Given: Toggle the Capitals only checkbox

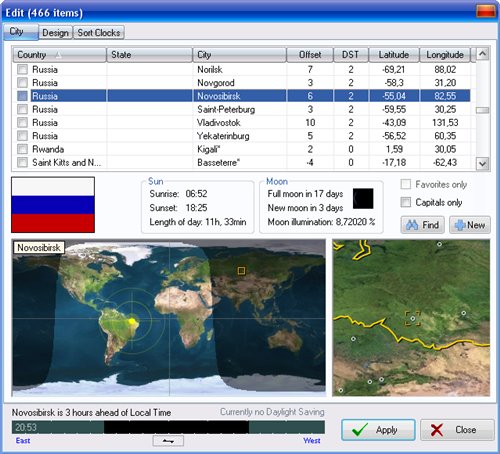Looking at the screenshot, I should coord(406,202).
